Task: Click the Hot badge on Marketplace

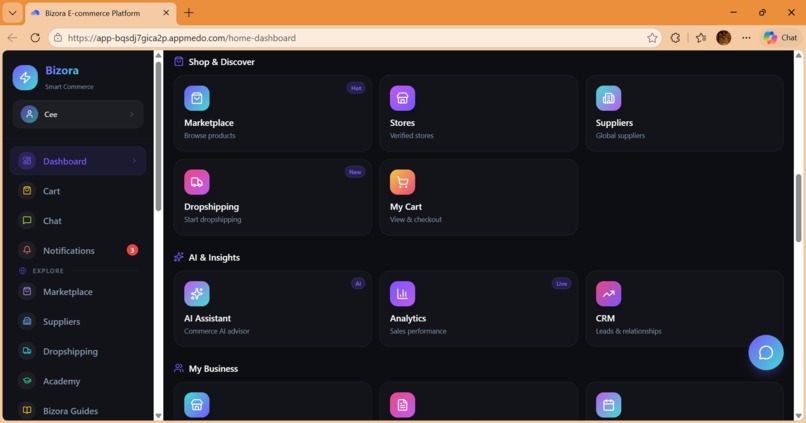Action: tap(356, 88)
